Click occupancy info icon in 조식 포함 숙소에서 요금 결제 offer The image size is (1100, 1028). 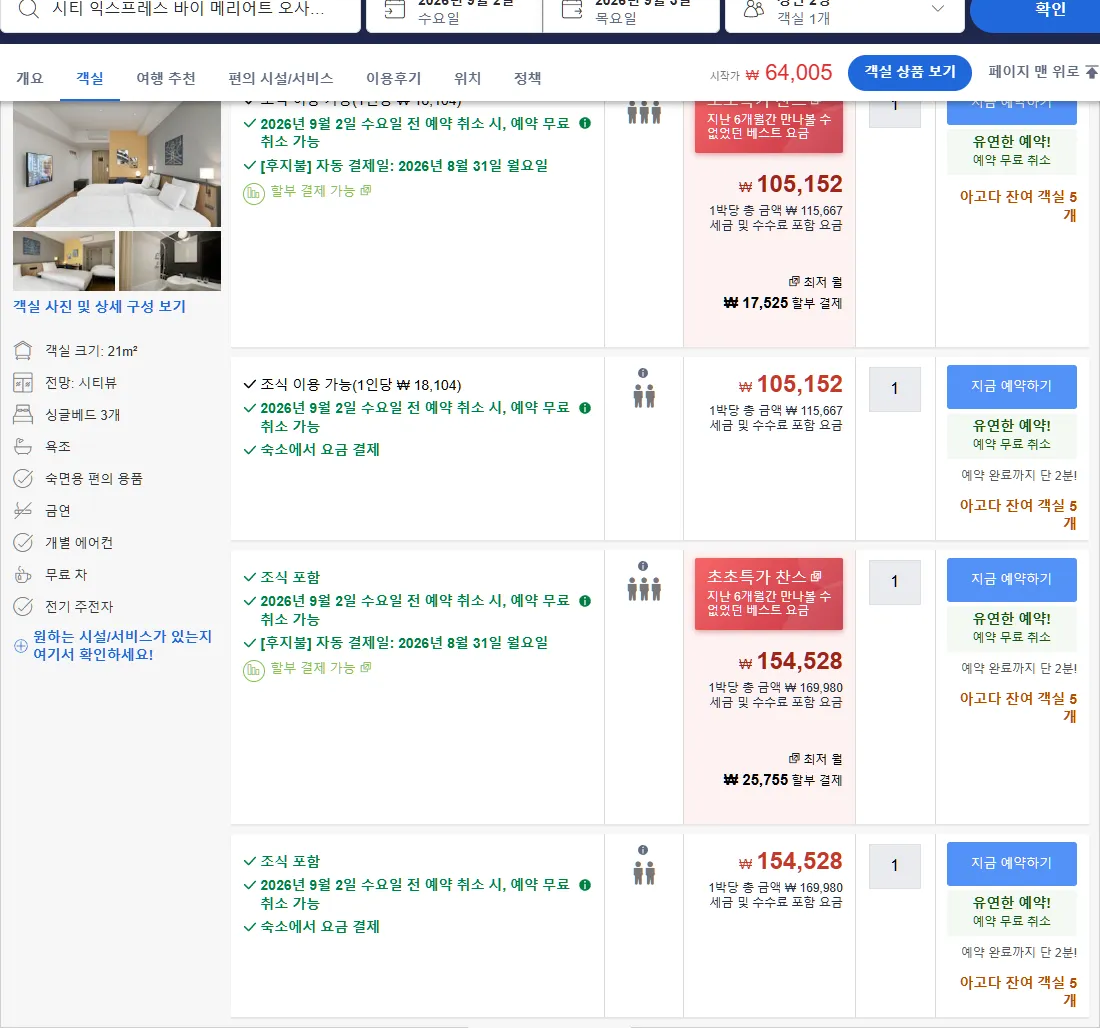(x=643, y=850)
